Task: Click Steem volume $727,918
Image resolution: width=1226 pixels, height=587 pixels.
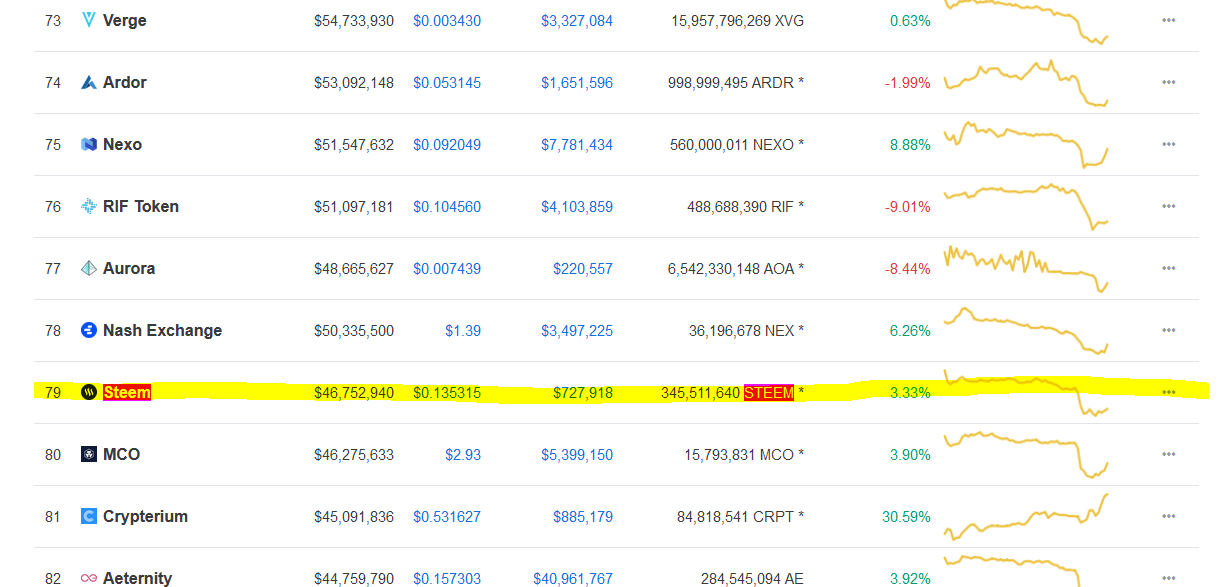Action: 583,392
